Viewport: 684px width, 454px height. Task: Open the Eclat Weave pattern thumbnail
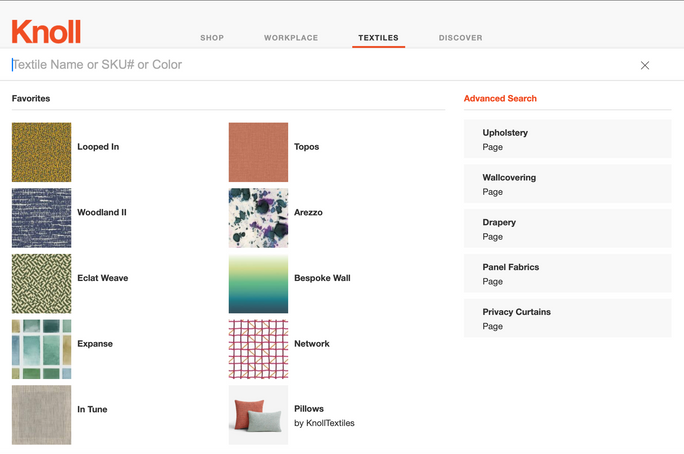pyautogui.click(x=42, y=284)
